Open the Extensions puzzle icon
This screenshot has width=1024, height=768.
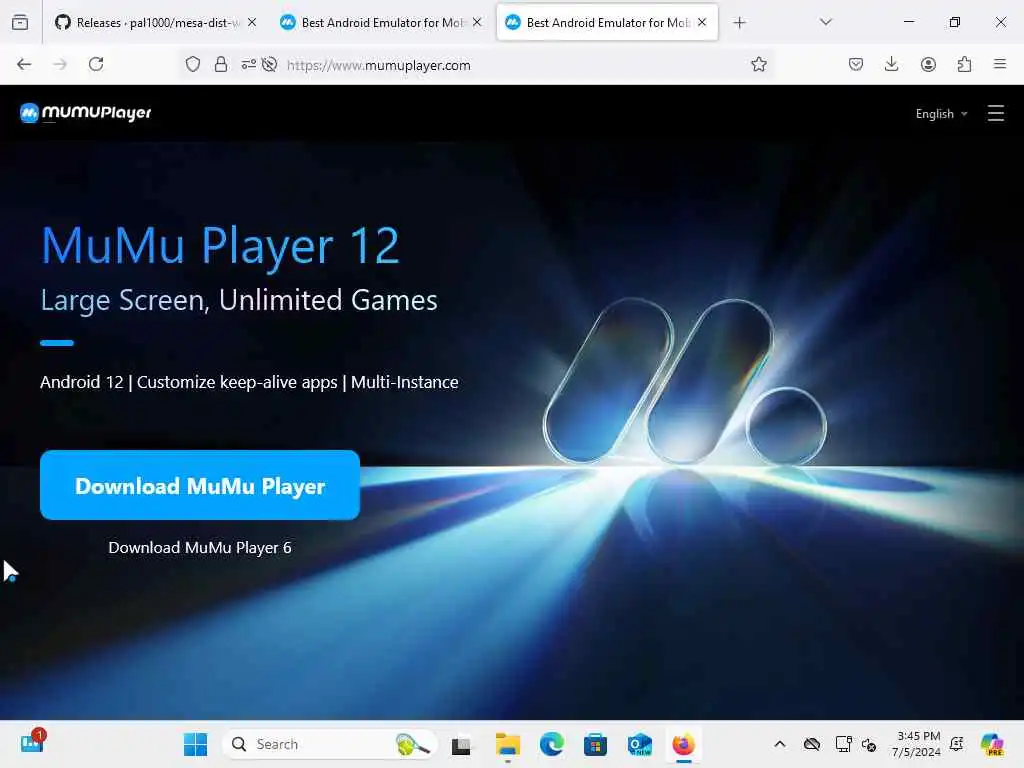pos(964,64)
